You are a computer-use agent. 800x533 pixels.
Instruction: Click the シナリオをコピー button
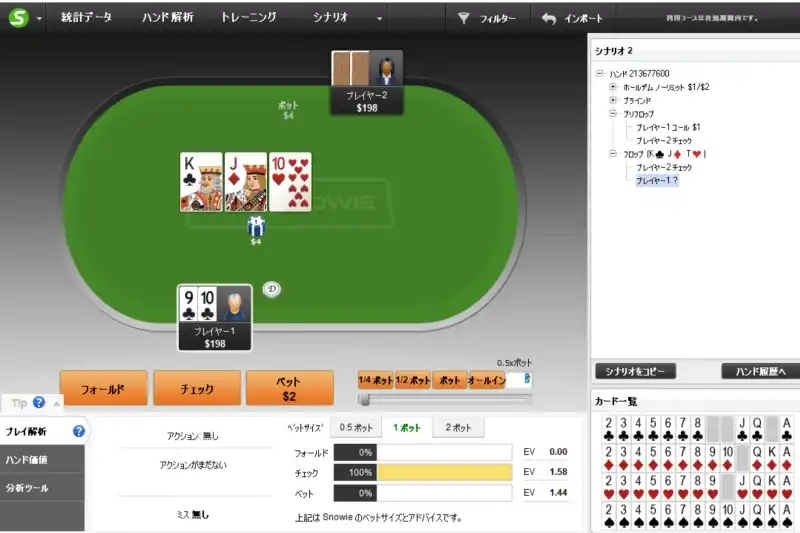635,371
